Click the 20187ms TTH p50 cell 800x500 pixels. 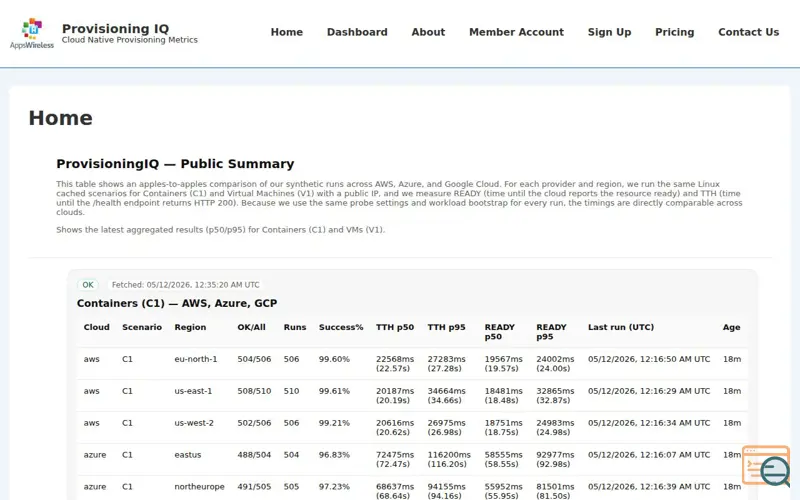click(395, 395)
